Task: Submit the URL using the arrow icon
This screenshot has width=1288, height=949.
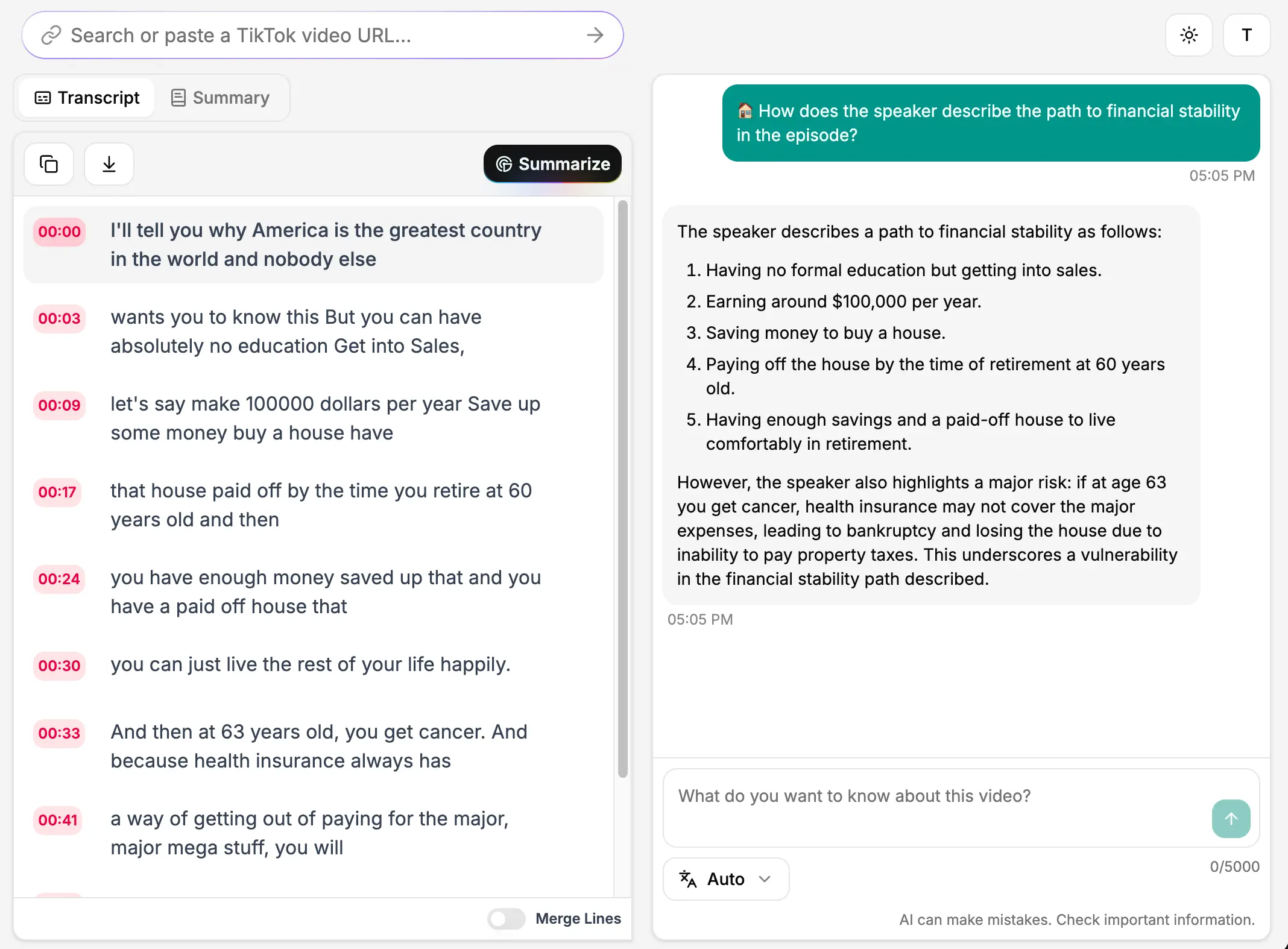Action: (596, 35)
